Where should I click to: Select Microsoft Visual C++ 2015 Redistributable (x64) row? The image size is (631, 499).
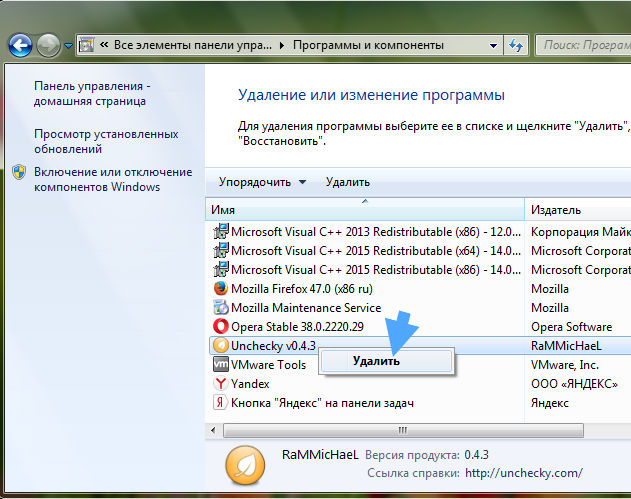pyautogui.click(x=376, y=251)
